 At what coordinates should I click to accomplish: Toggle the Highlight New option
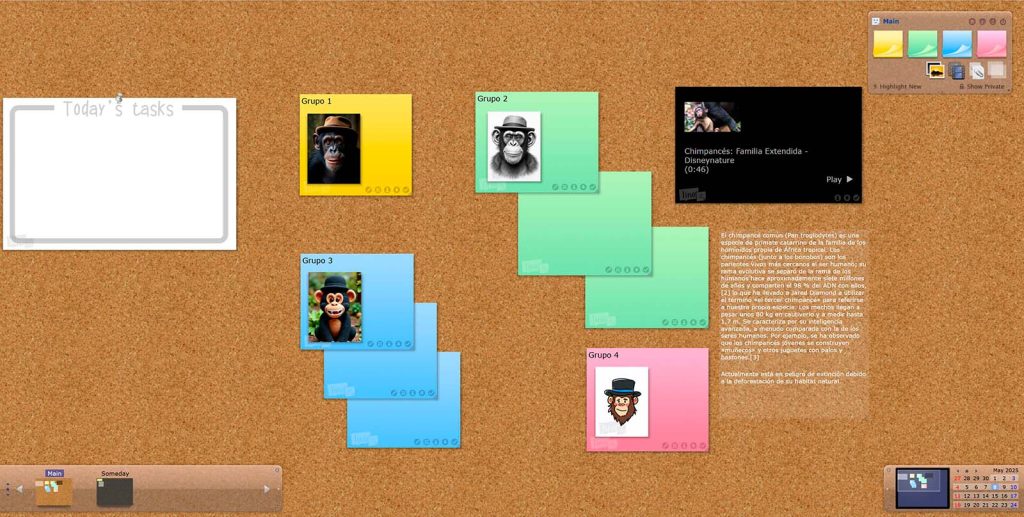click(x=897, y=87)
